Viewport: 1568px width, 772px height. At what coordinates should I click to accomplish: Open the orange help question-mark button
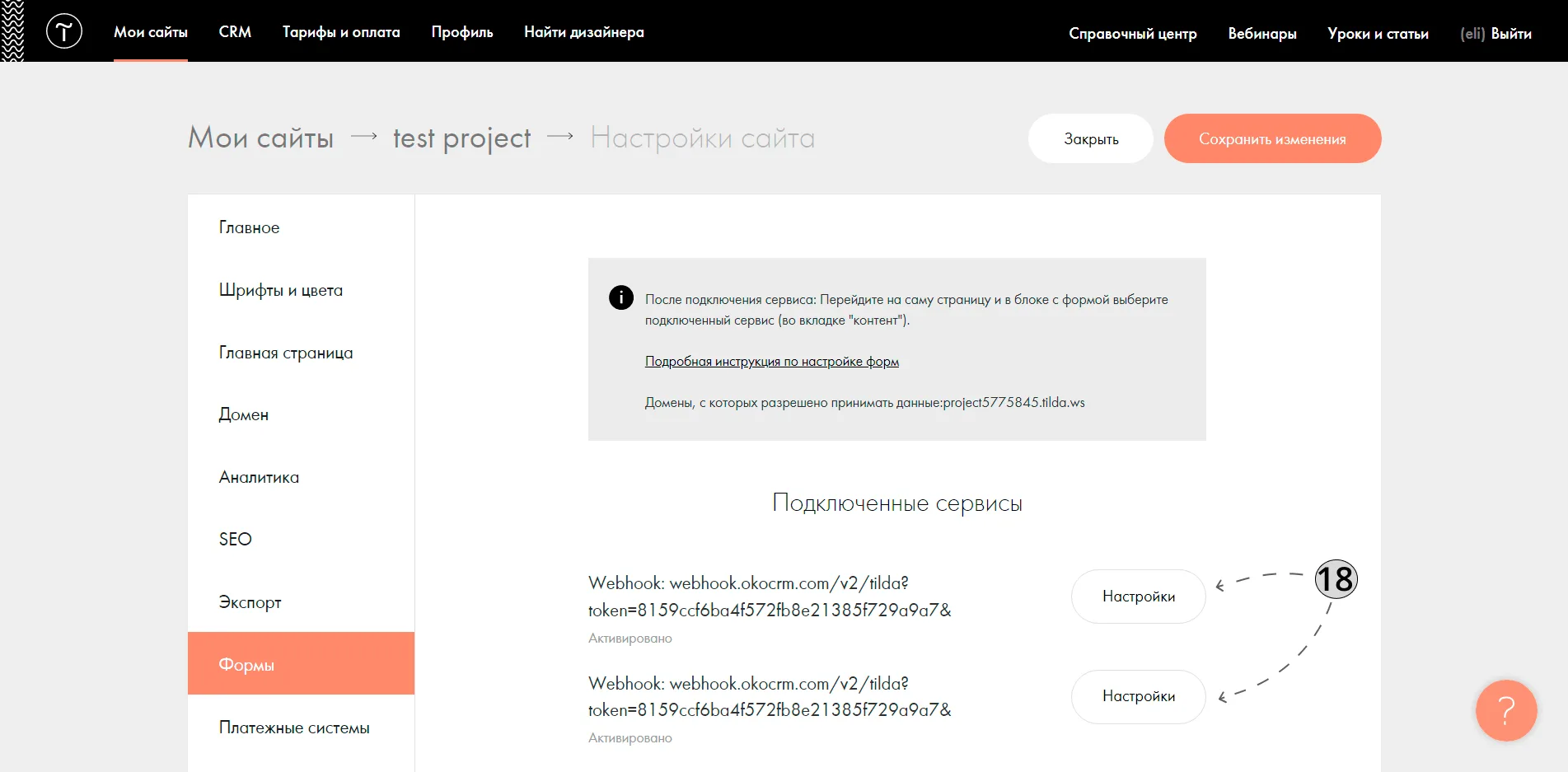point(1506,710)
